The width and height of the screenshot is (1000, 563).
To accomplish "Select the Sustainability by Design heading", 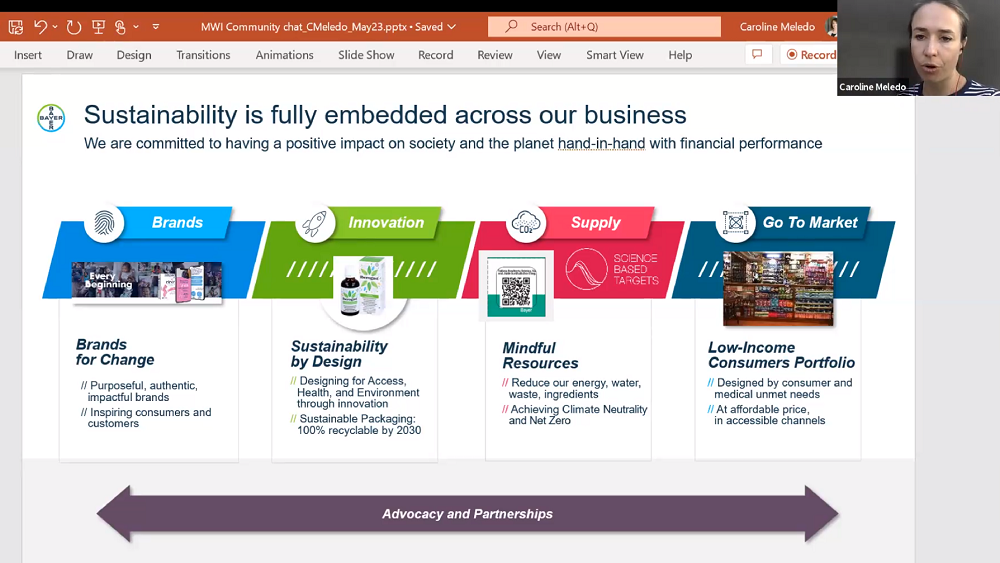I will click(339, 354).
